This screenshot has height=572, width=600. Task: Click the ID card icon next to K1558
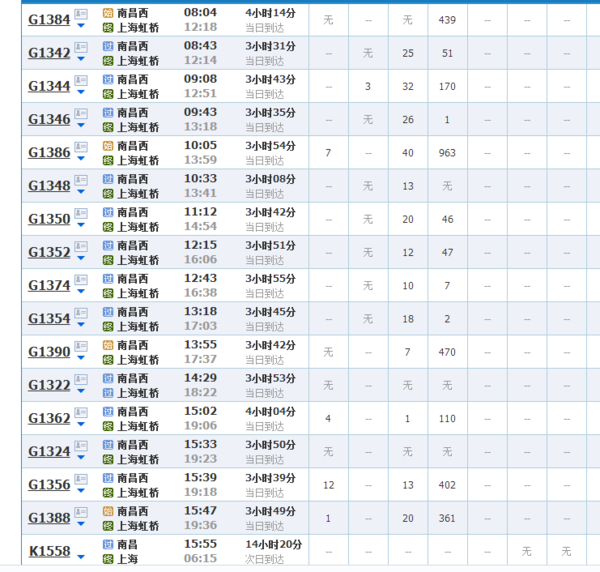(81, 544)
